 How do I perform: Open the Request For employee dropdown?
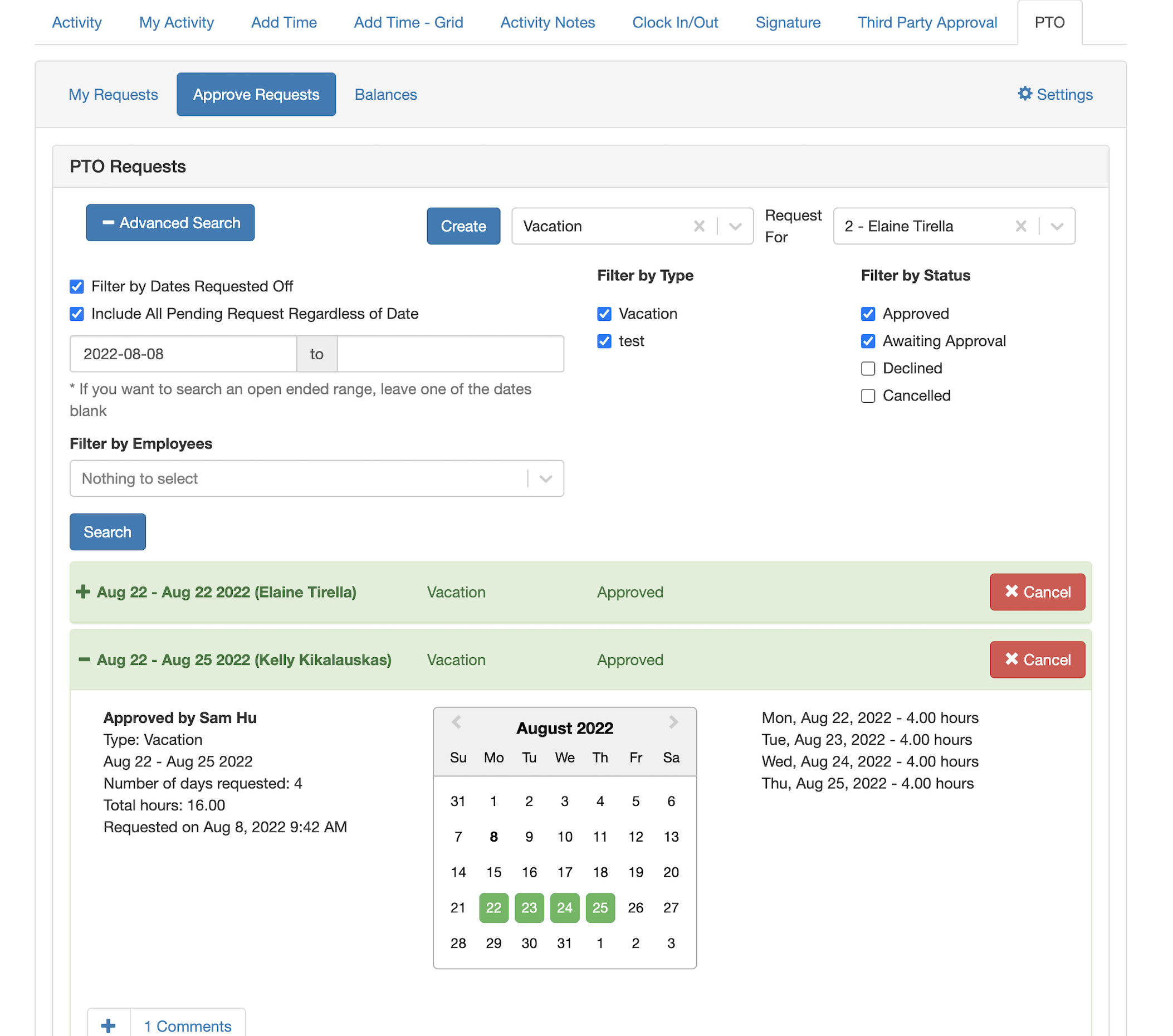tap(1058, 226)
